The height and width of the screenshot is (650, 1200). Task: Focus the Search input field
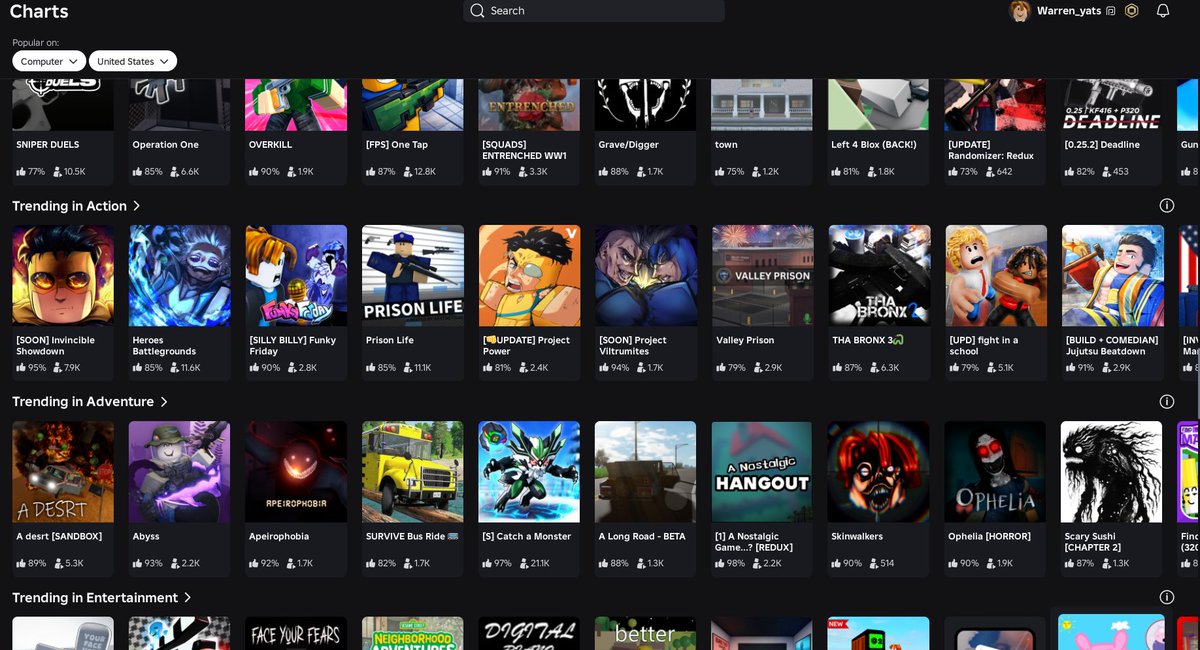[x=594, y=11]
